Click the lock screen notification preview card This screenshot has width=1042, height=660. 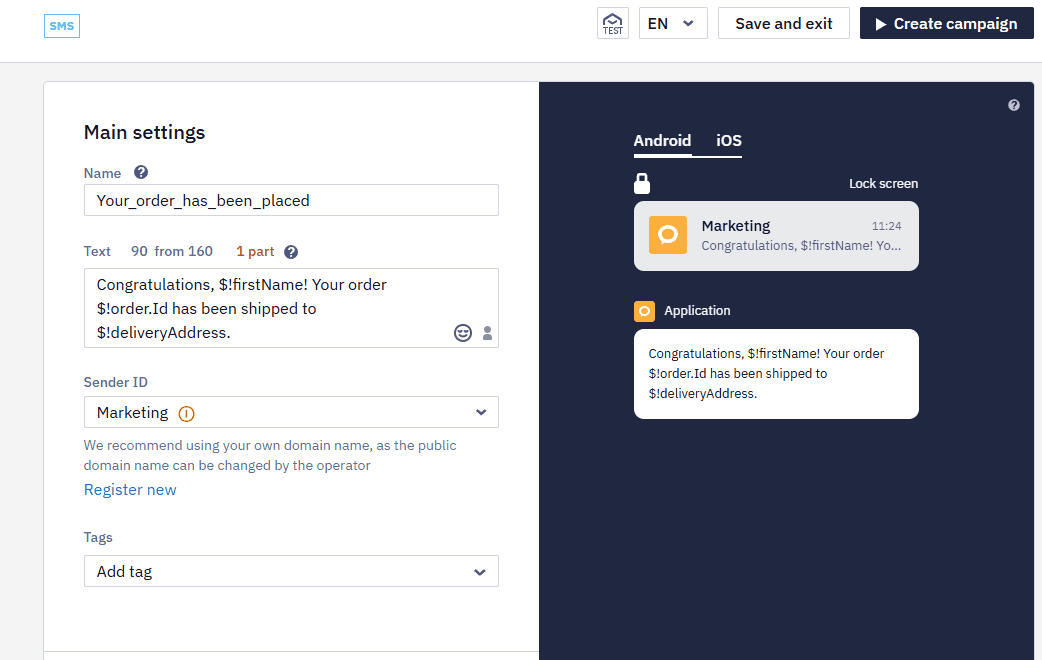pos(776,236)
